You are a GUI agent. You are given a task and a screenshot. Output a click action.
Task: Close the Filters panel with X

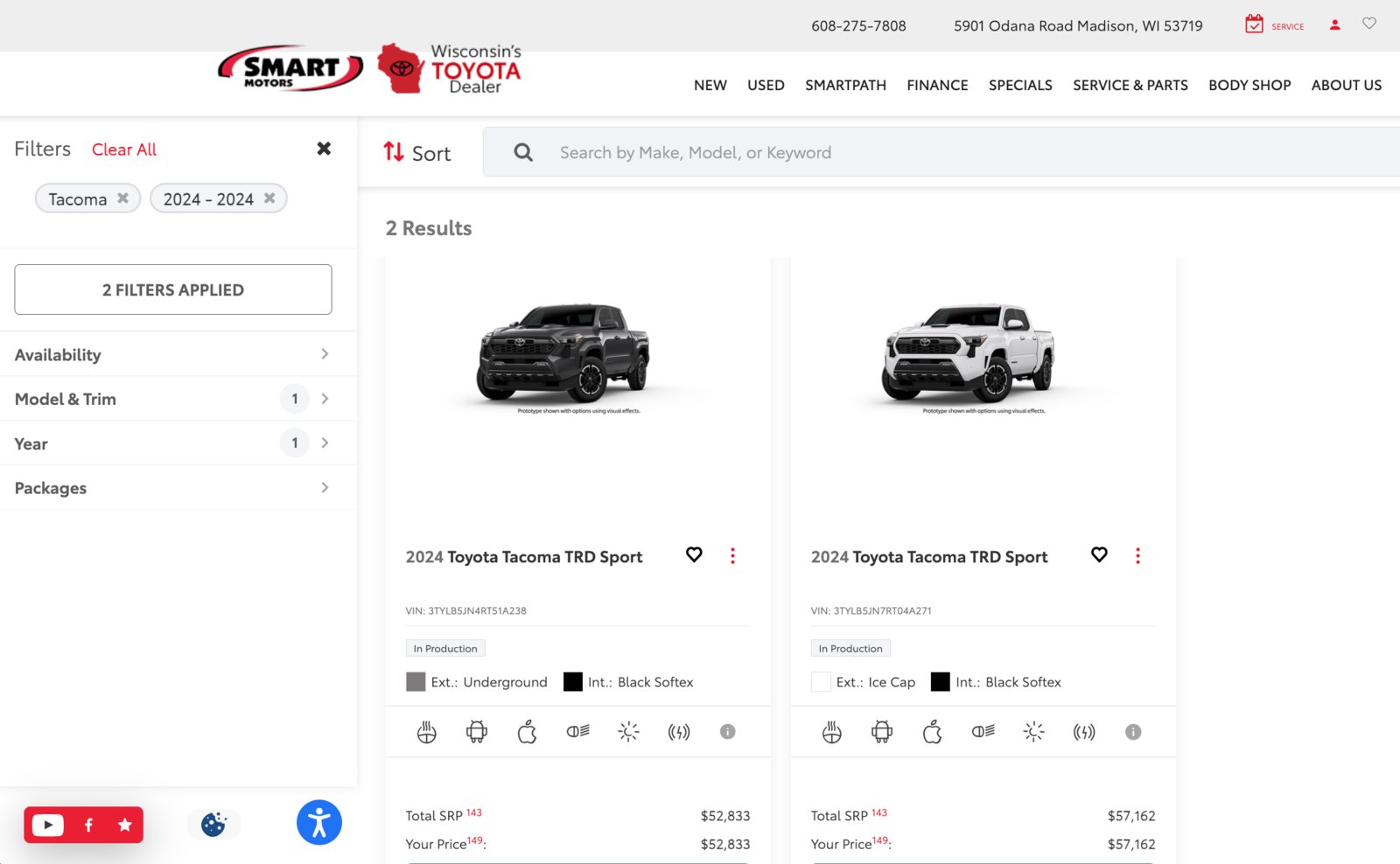coord(324,149)
